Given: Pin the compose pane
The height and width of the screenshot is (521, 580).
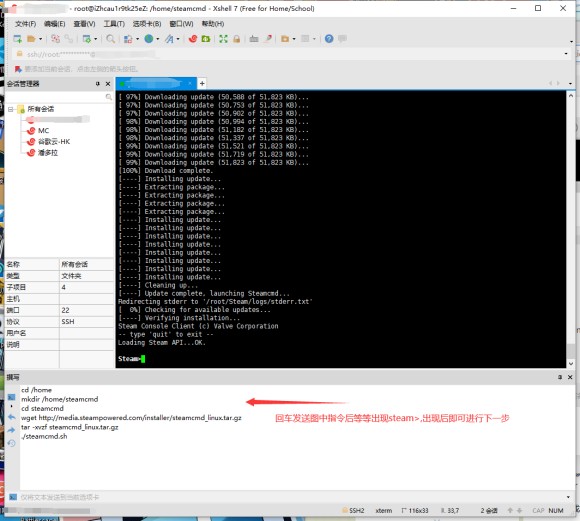Looking at the screenshot, I should pos(560,377).
